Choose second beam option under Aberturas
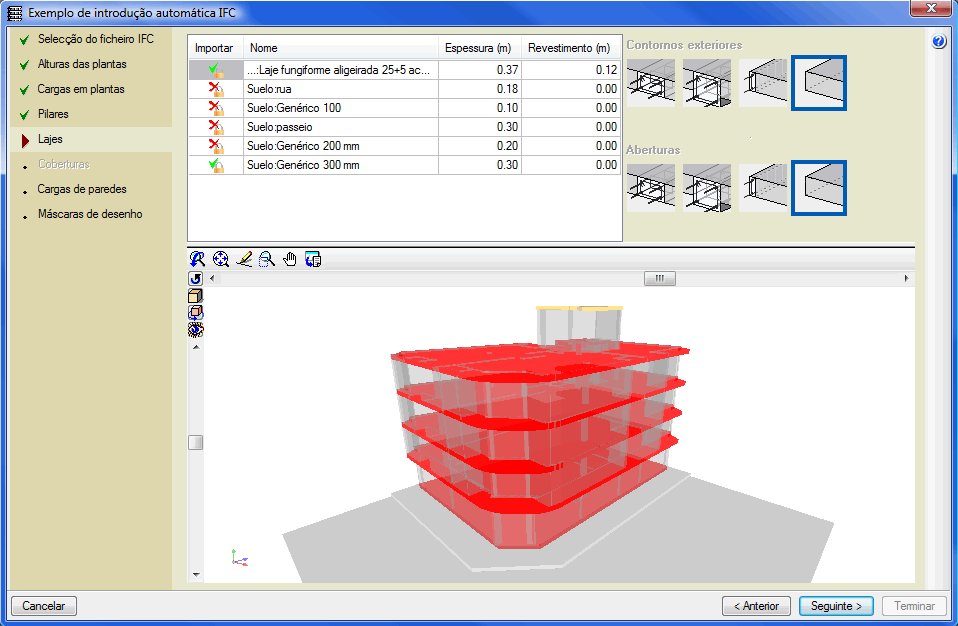 [707, 188]
